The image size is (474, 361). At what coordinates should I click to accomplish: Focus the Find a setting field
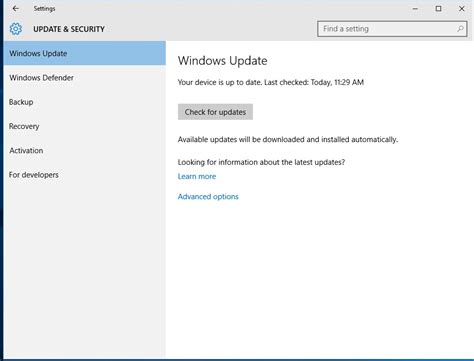coord(392,29)
